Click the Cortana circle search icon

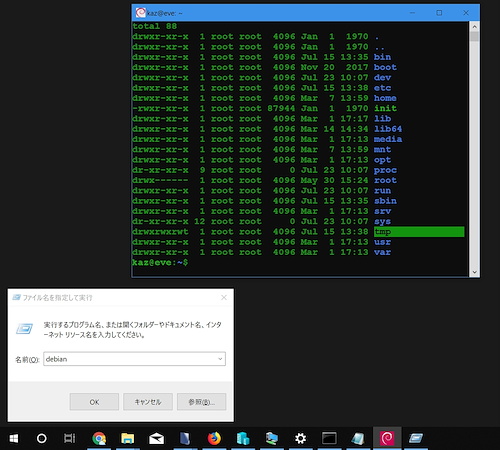click(42, 438)
